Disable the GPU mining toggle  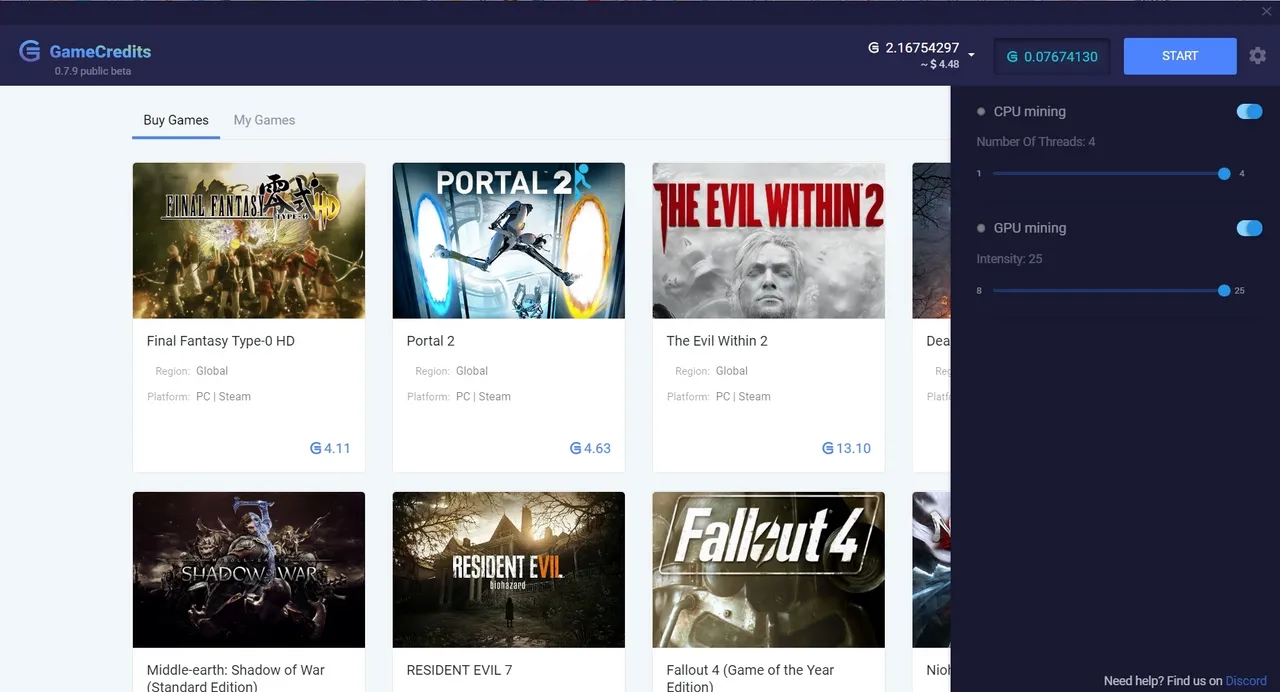[1249, 228]
